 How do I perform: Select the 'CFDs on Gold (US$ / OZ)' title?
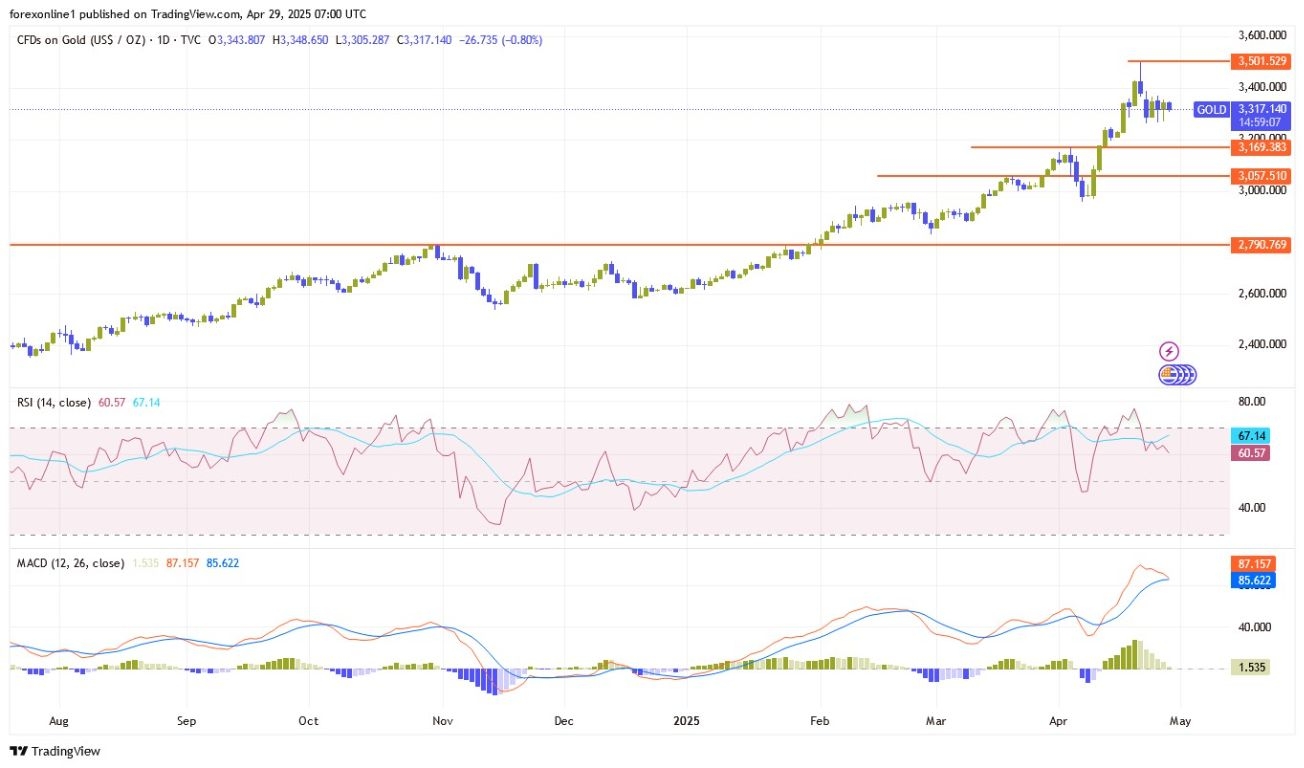pos(81,40)
